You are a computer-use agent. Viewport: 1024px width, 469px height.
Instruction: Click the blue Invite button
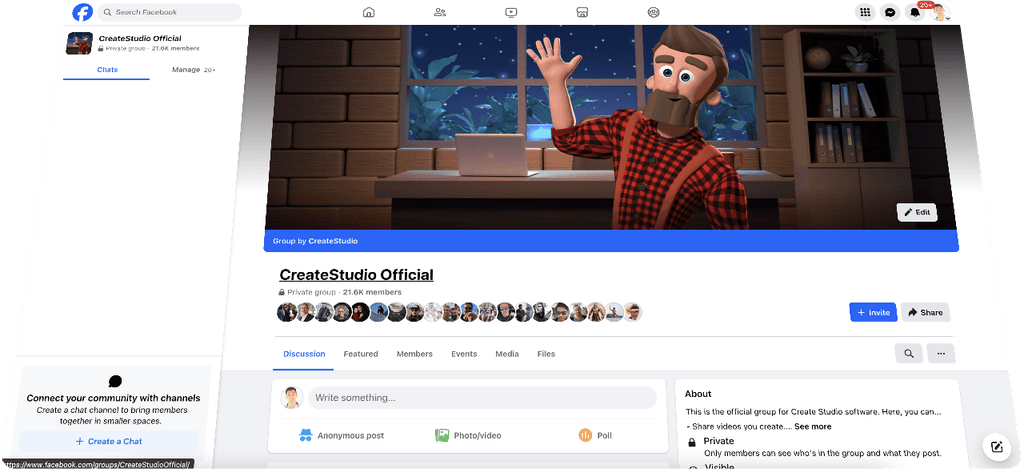pos(872,312)
